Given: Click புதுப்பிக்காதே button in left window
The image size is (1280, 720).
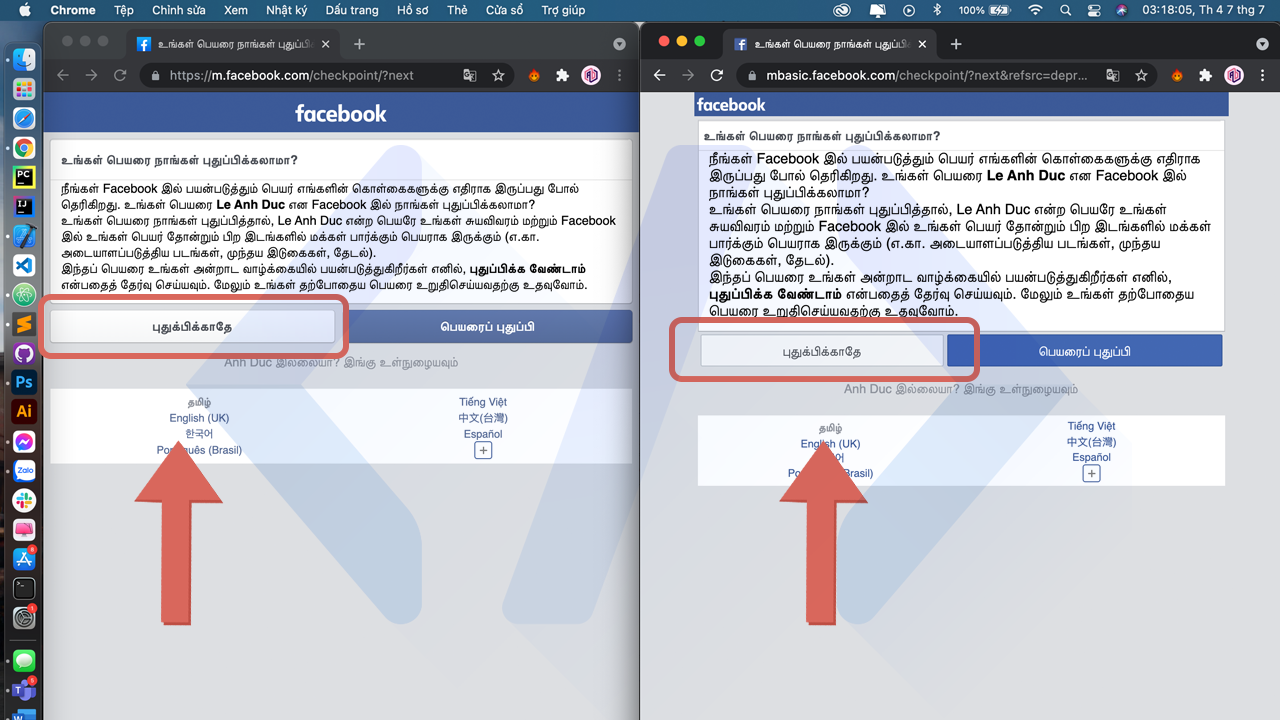Looking at the screenshot, I should pos(192,327).
